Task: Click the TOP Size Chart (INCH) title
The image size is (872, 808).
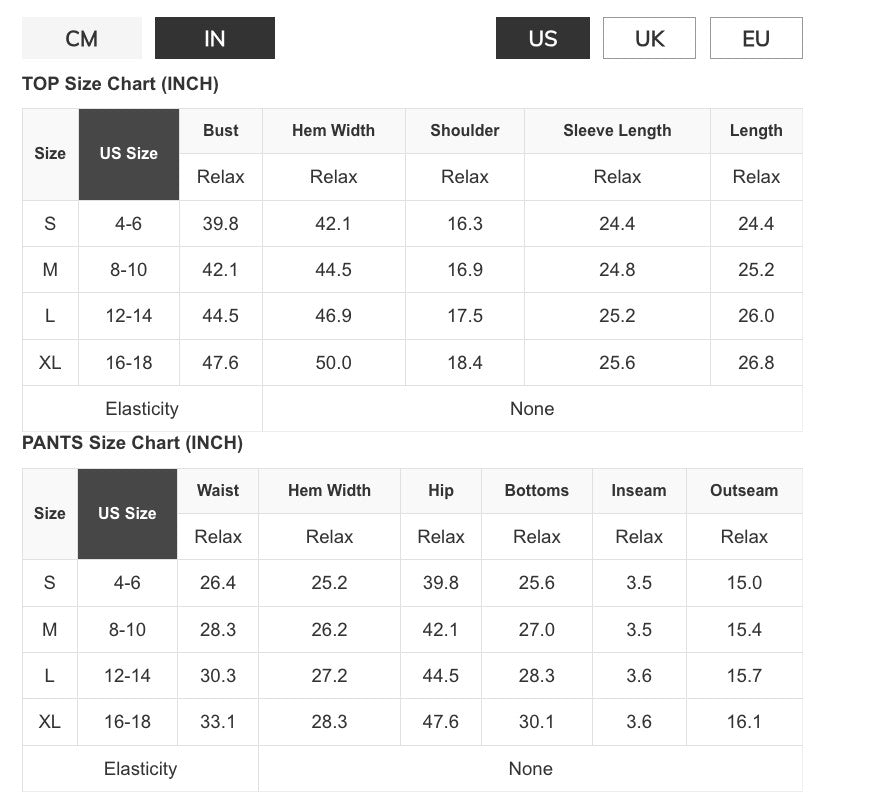Action: (x=120, y=84)
